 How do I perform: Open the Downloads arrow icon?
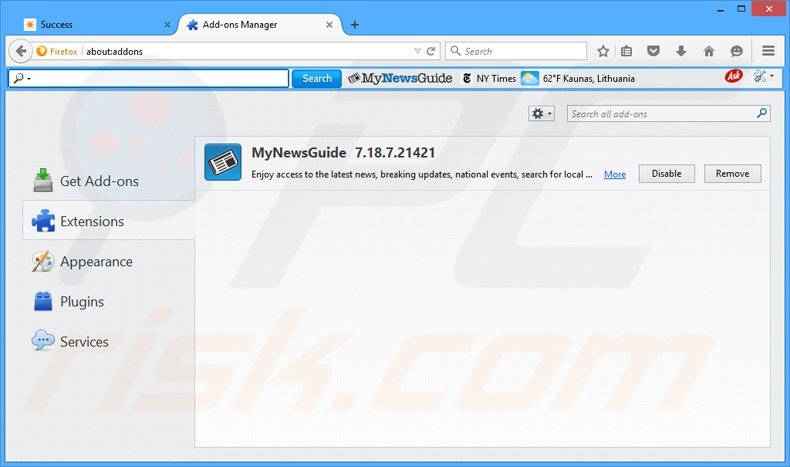click(681, 51)
